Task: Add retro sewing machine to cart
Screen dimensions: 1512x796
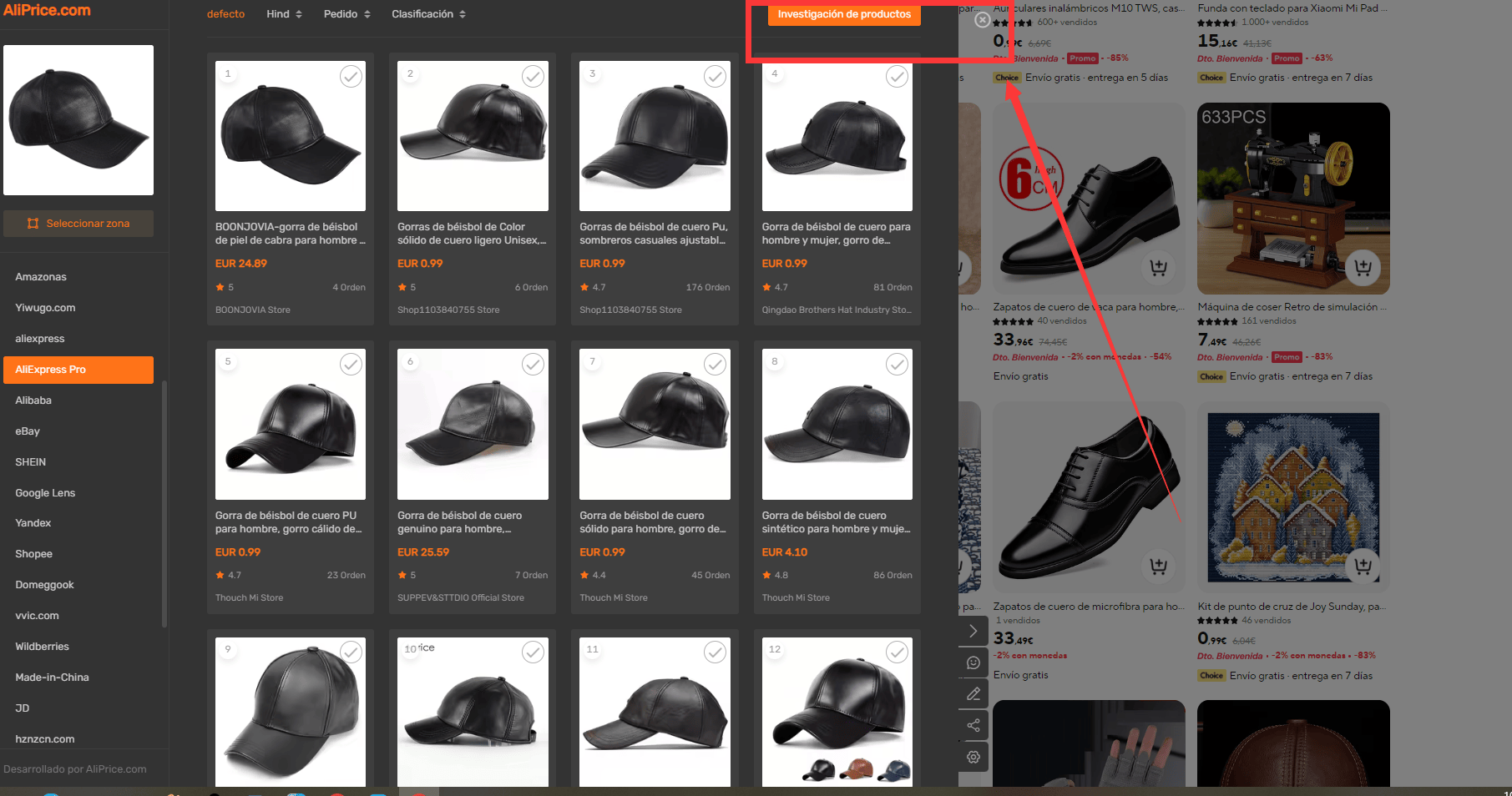Action: pos(1363,268)
